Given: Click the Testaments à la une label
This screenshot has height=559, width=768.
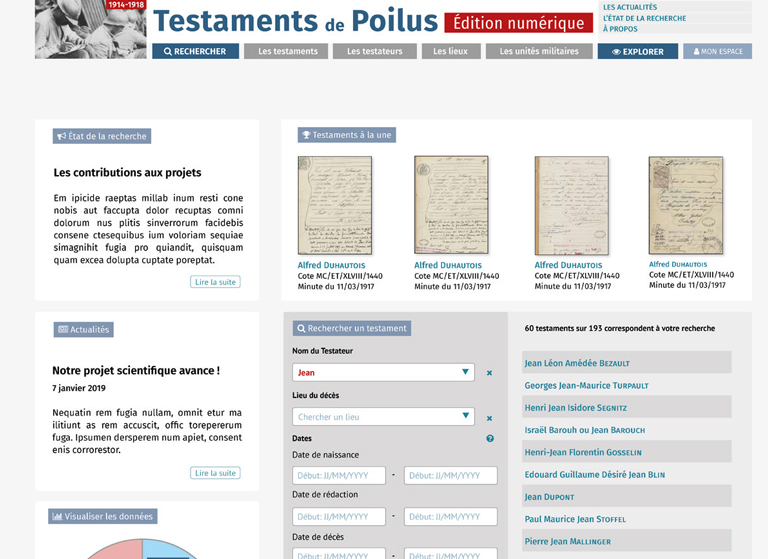Looking at the screenshot, I should pyautogui.click(x=347, y=135).
